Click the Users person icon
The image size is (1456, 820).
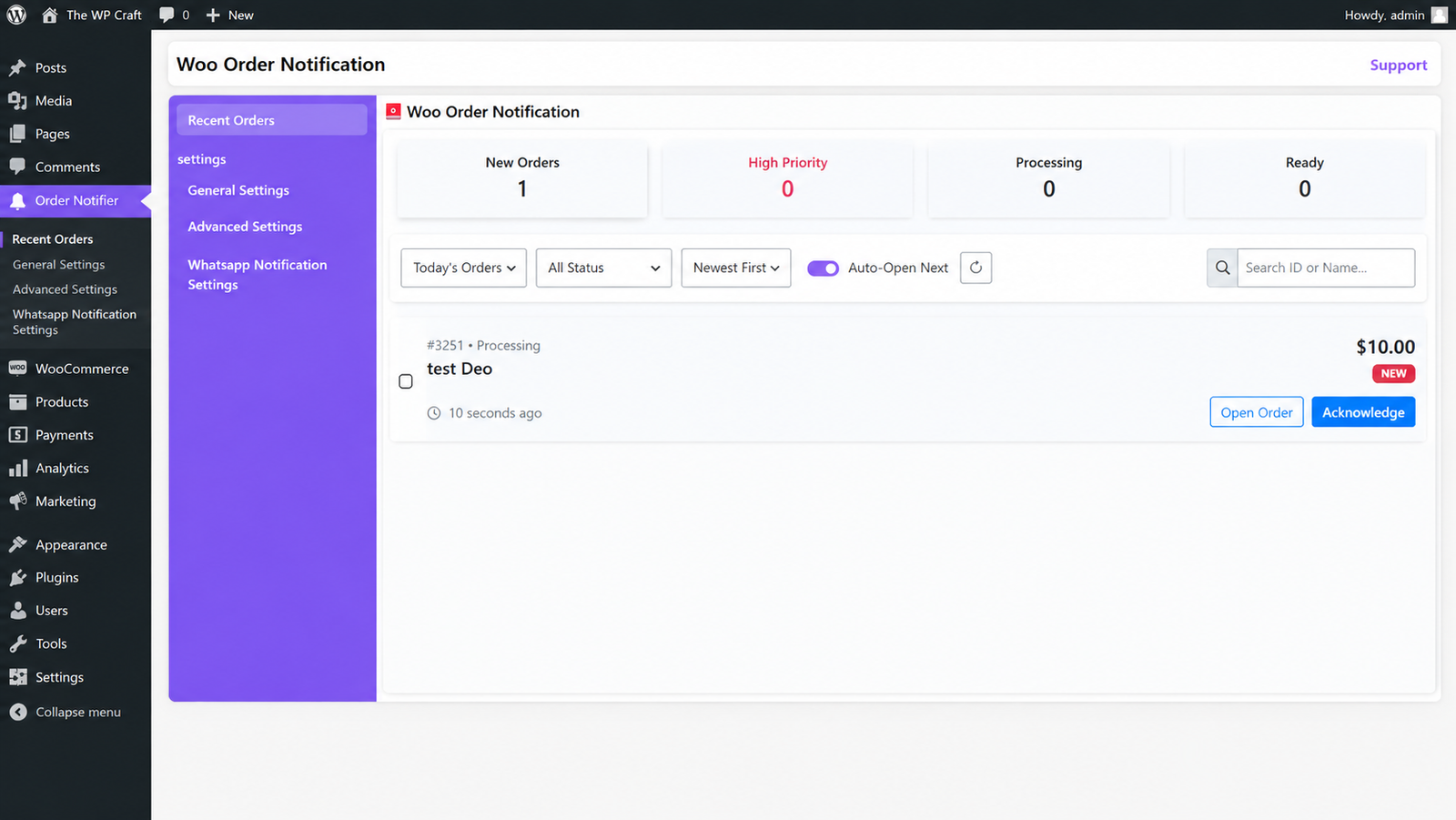(x=17, y=610)
